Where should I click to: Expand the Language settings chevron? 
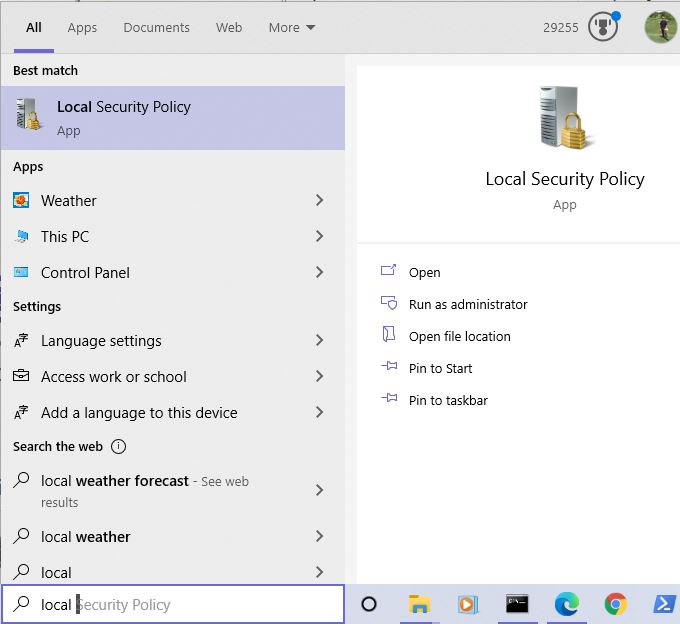(320, 340)
